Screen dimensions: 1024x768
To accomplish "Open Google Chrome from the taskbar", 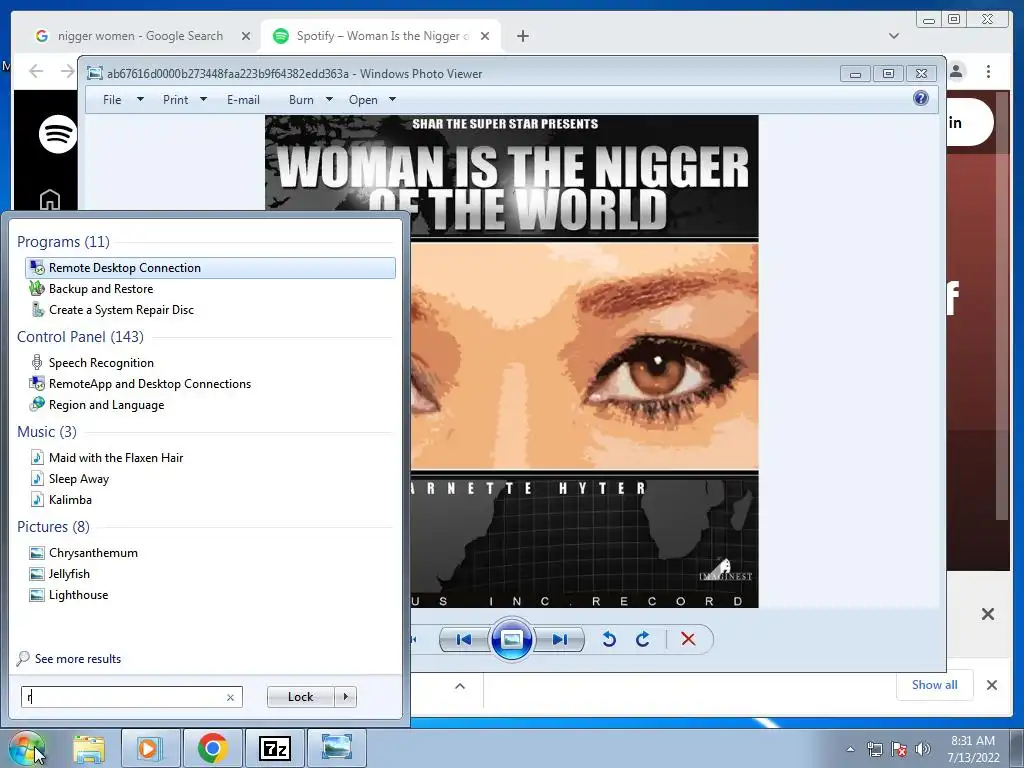I will [x=212, y=748].
